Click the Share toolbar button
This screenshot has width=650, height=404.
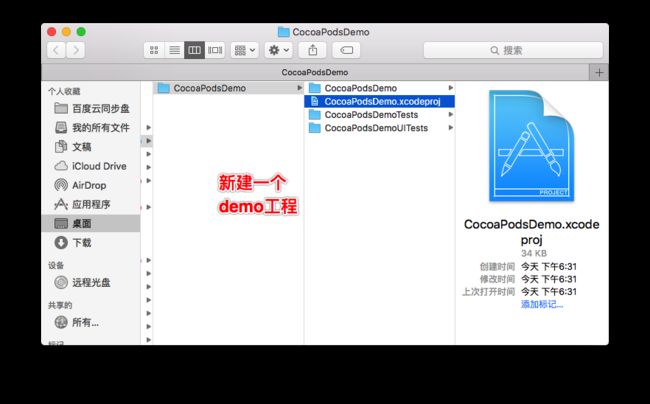tap(313, 51)
